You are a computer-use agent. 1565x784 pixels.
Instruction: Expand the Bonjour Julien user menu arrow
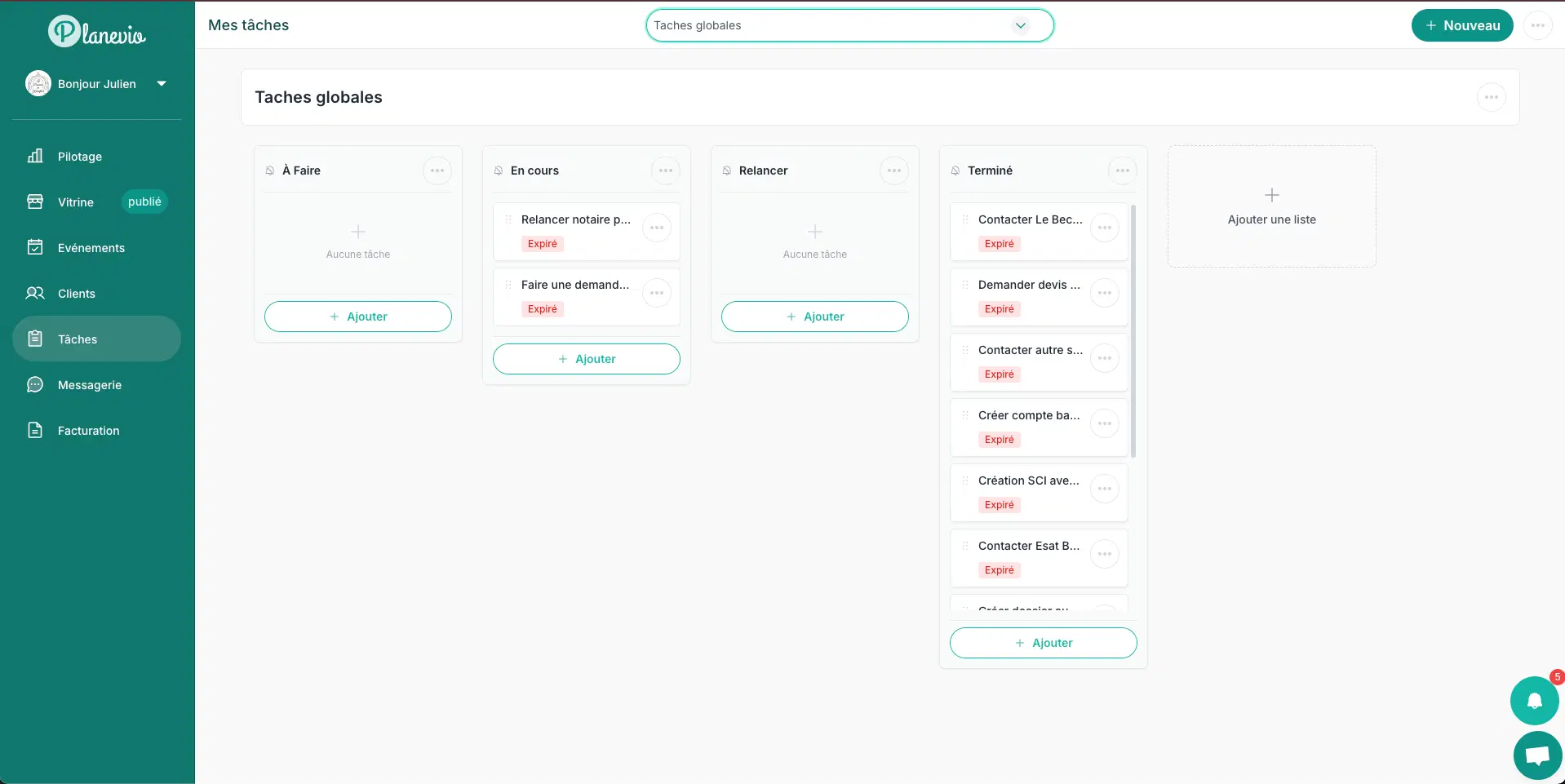coord(162,83)
